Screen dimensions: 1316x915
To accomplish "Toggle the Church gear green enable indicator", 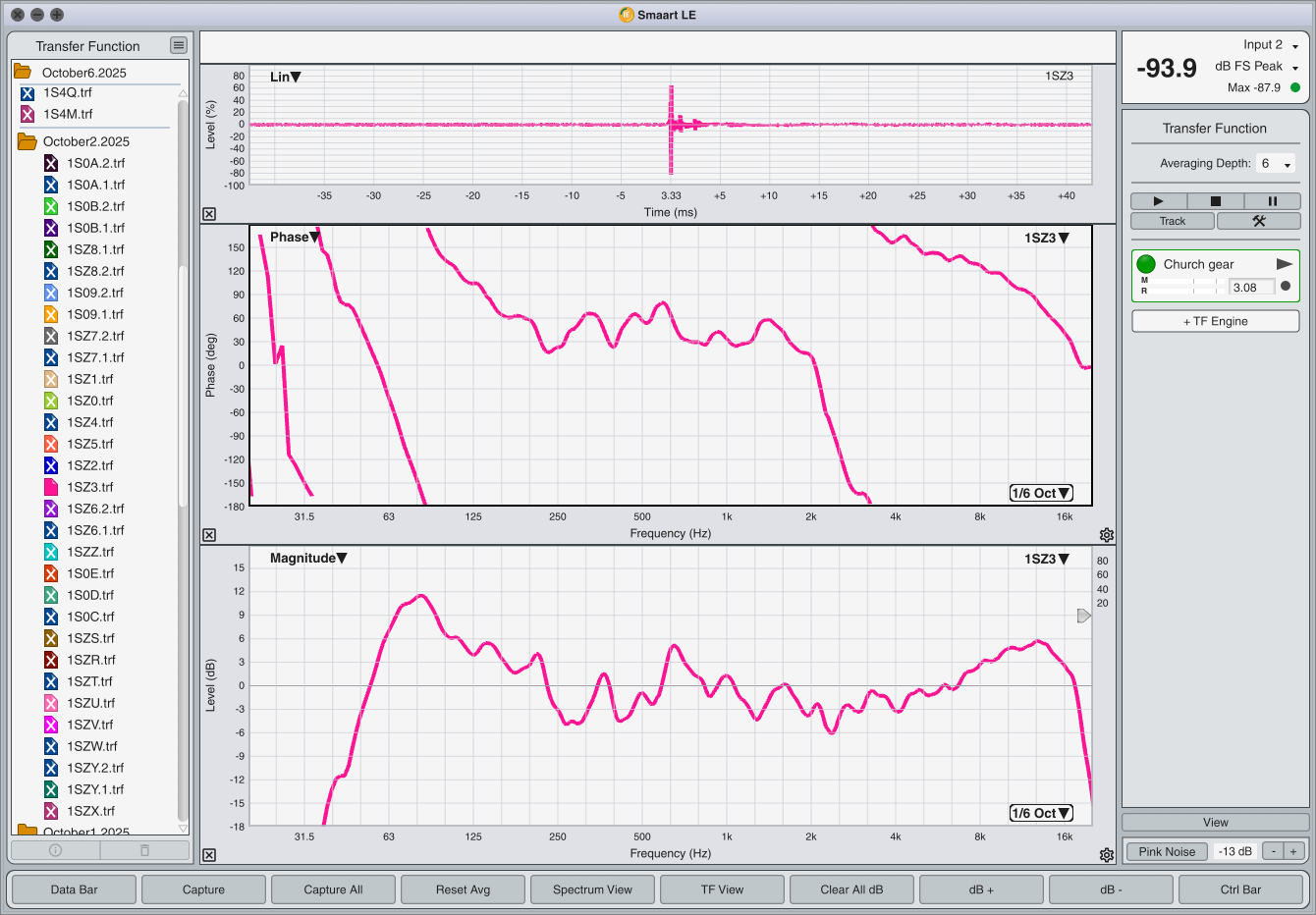I will coord(1146,264).
